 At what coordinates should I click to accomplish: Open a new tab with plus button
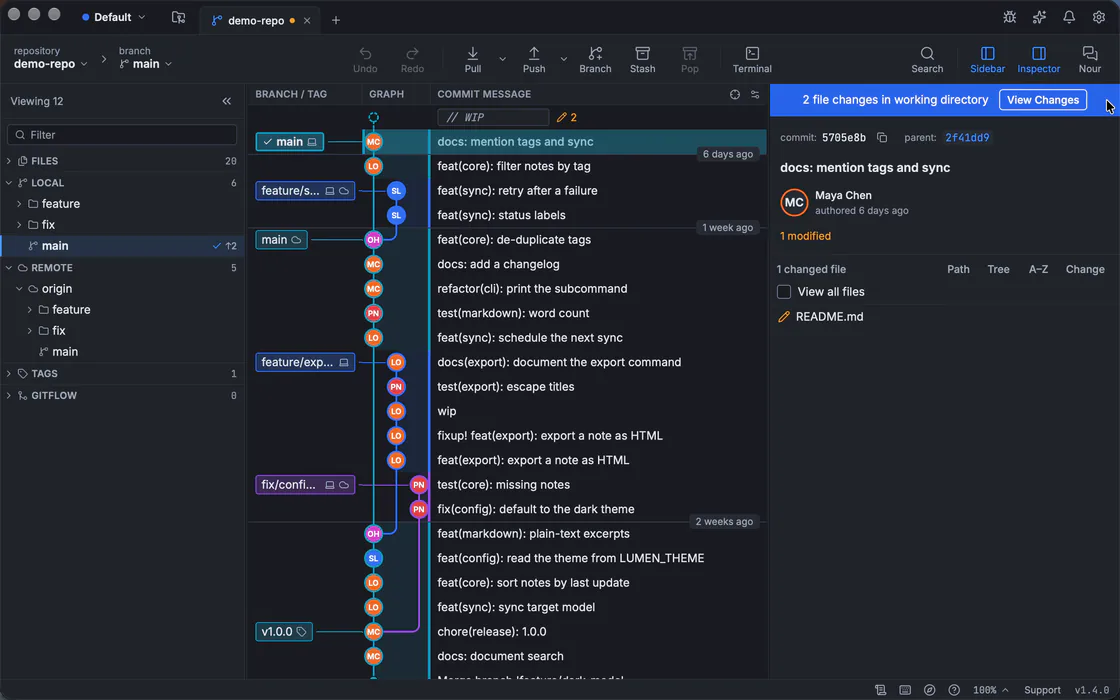tap(336, 21)
